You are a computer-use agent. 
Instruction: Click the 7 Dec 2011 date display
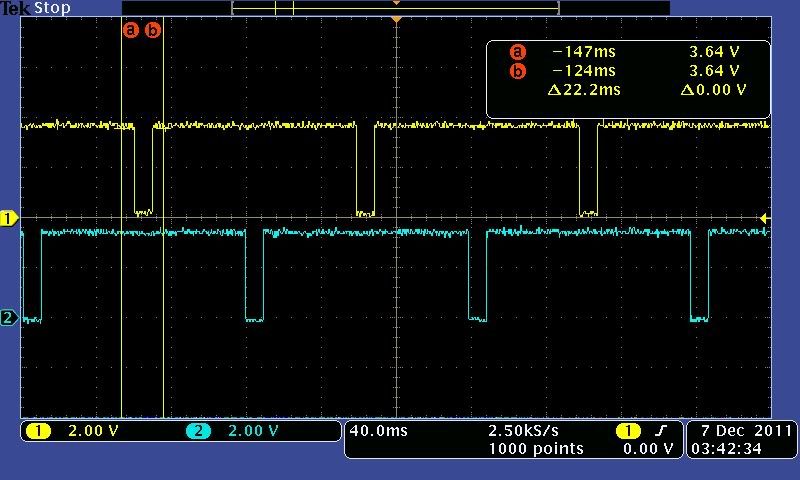pos(741,431)
